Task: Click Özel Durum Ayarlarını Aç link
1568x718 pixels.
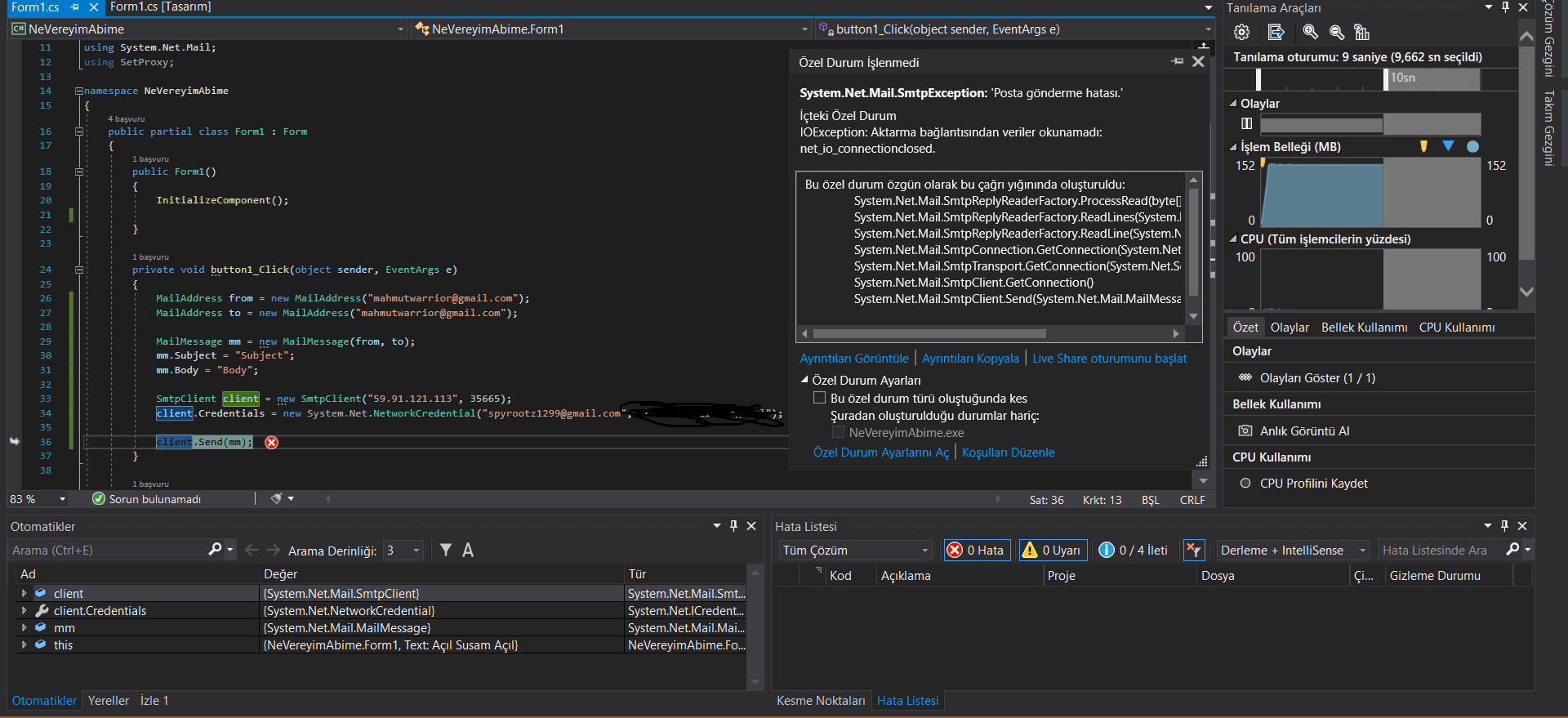Action: coord(881,452)
